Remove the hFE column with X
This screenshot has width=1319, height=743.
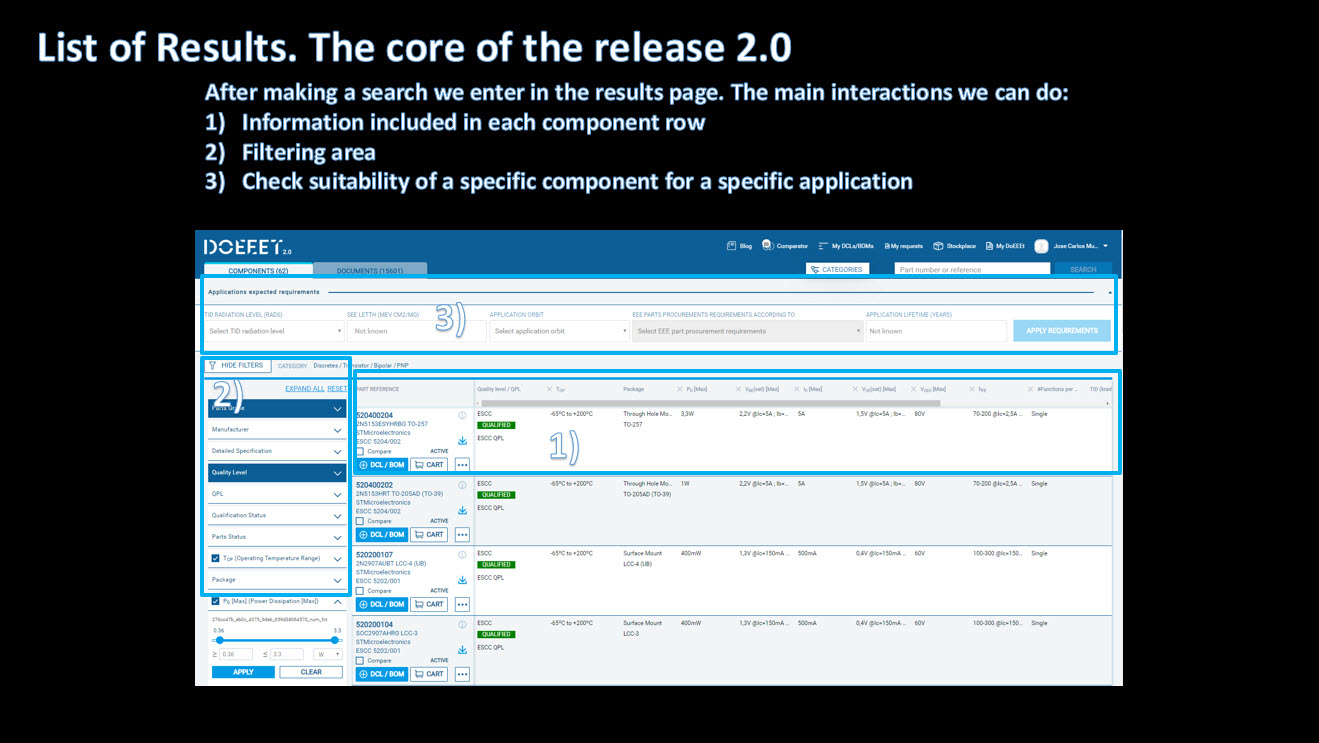point(970,389)
